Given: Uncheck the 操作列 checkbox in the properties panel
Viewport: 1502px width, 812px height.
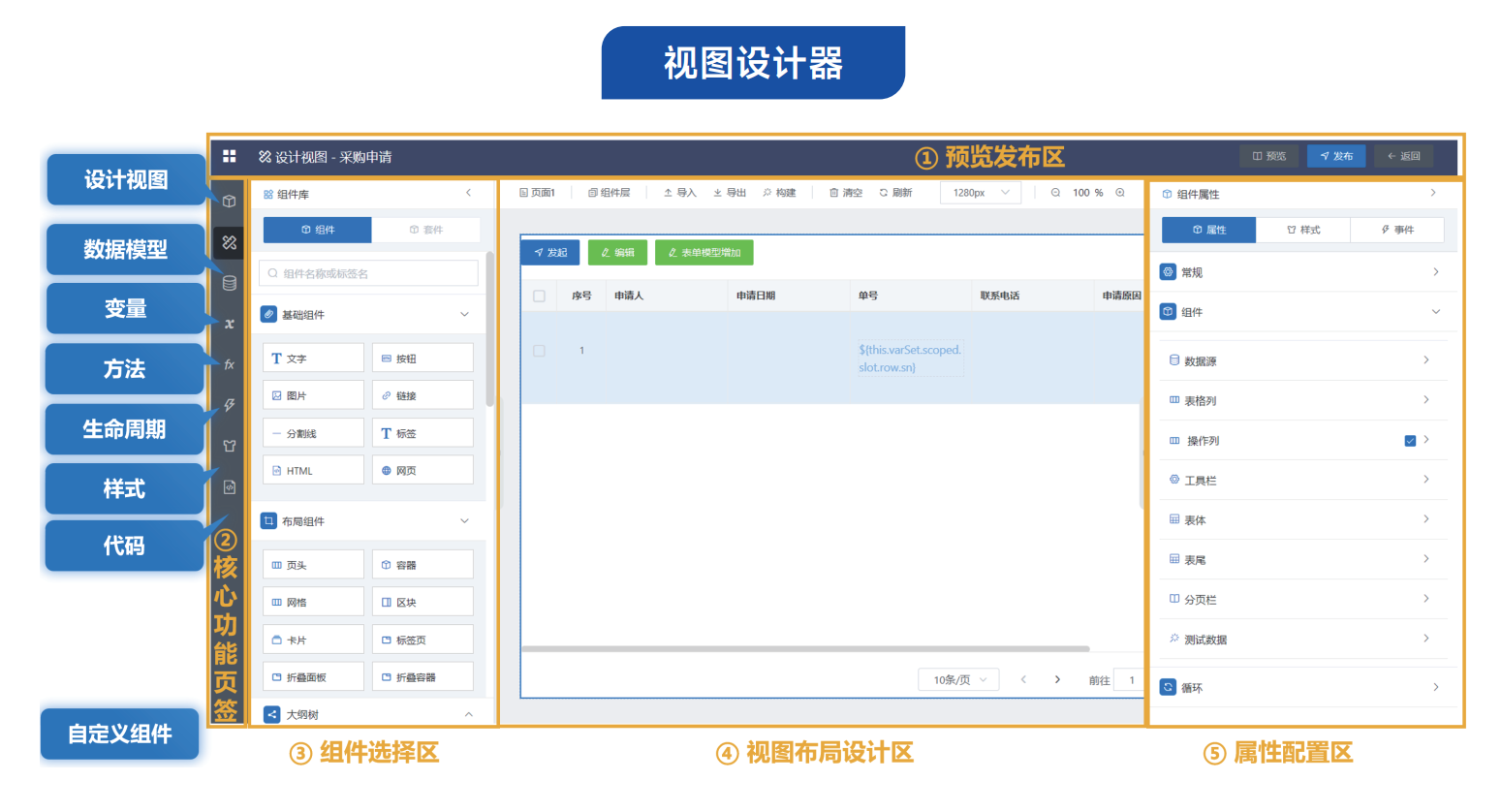Looking at the screenshot, I should pyautogui.click(x=1410, y=440).
